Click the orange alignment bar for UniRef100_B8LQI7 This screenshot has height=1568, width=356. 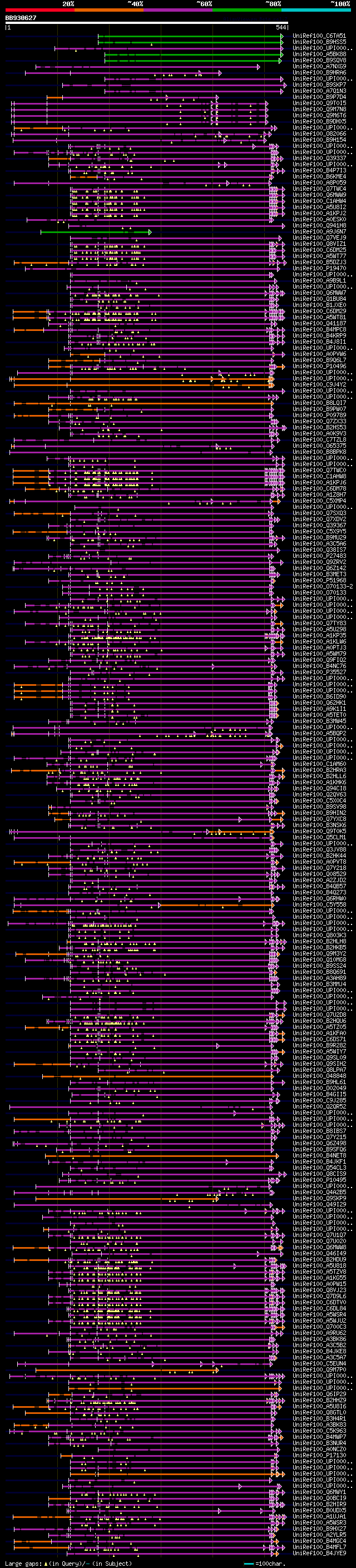point(143,403)
